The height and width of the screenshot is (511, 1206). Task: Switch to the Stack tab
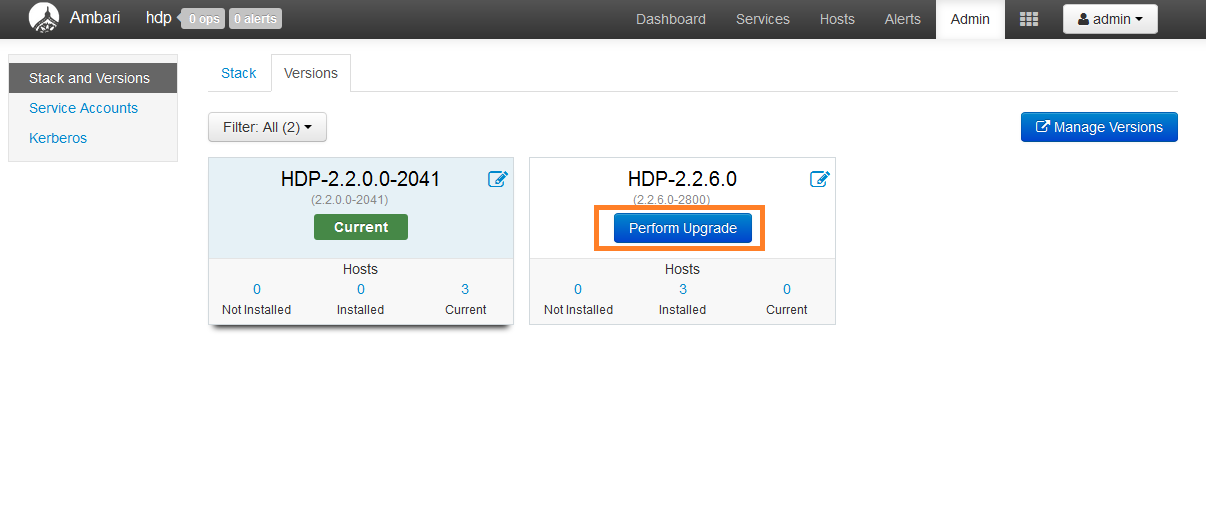pos(239,73)
